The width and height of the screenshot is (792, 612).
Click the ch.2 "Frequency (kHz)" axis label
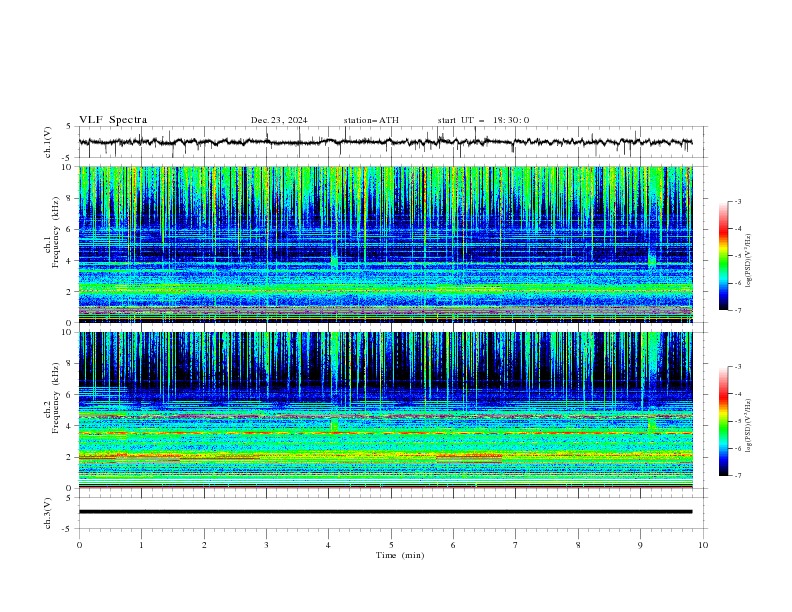click(56, 397)
